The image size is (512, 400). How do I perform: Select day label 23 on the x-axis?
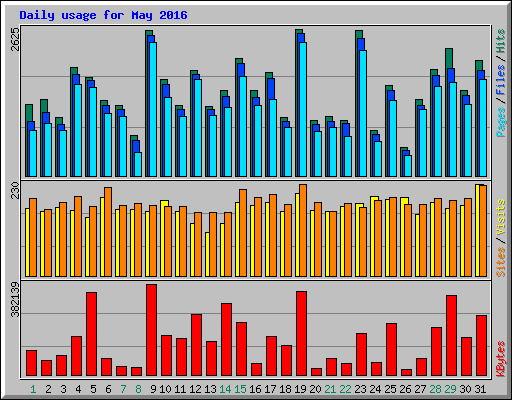coord(360,389)
